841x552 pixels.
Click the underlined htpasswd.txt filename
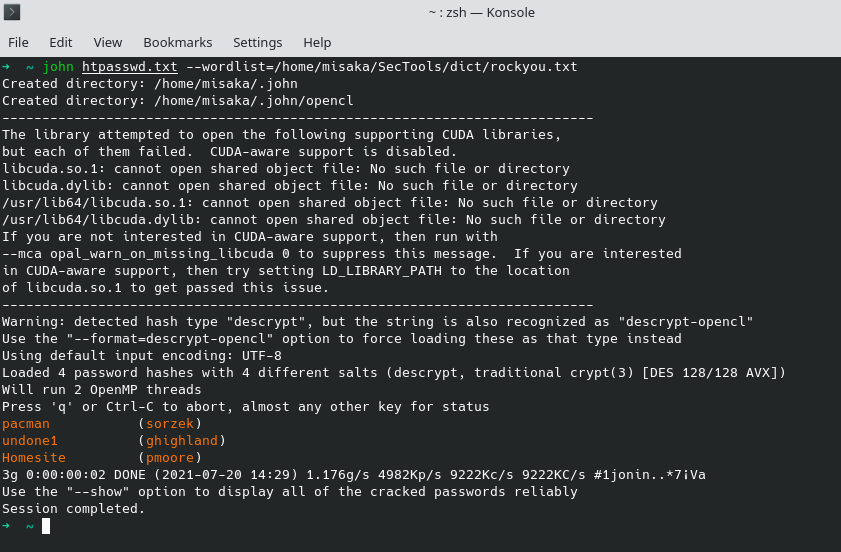click(130, 67)
